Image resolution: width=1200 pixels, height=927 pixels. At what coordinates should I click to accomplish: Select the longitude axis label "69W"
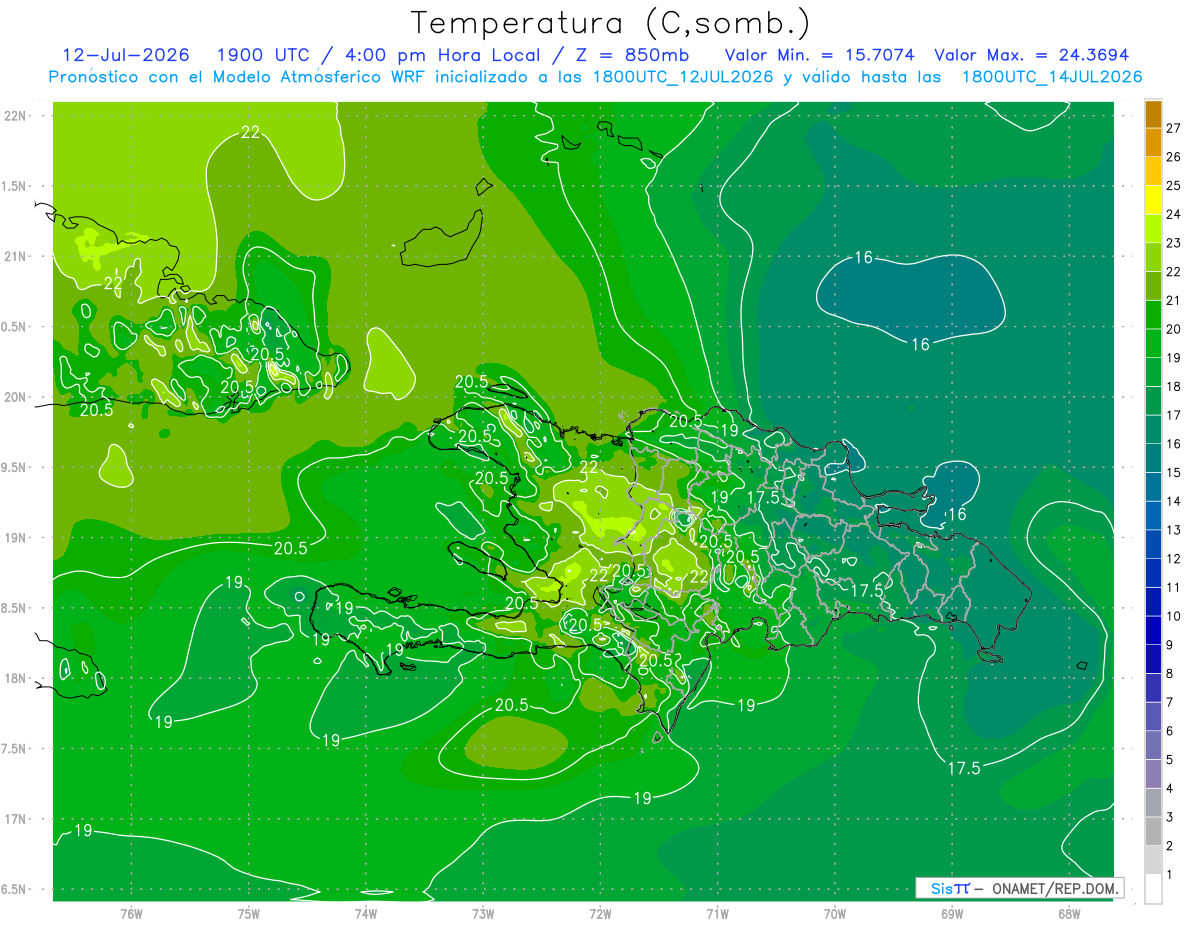pyautogui.click(x=952, y=913)
